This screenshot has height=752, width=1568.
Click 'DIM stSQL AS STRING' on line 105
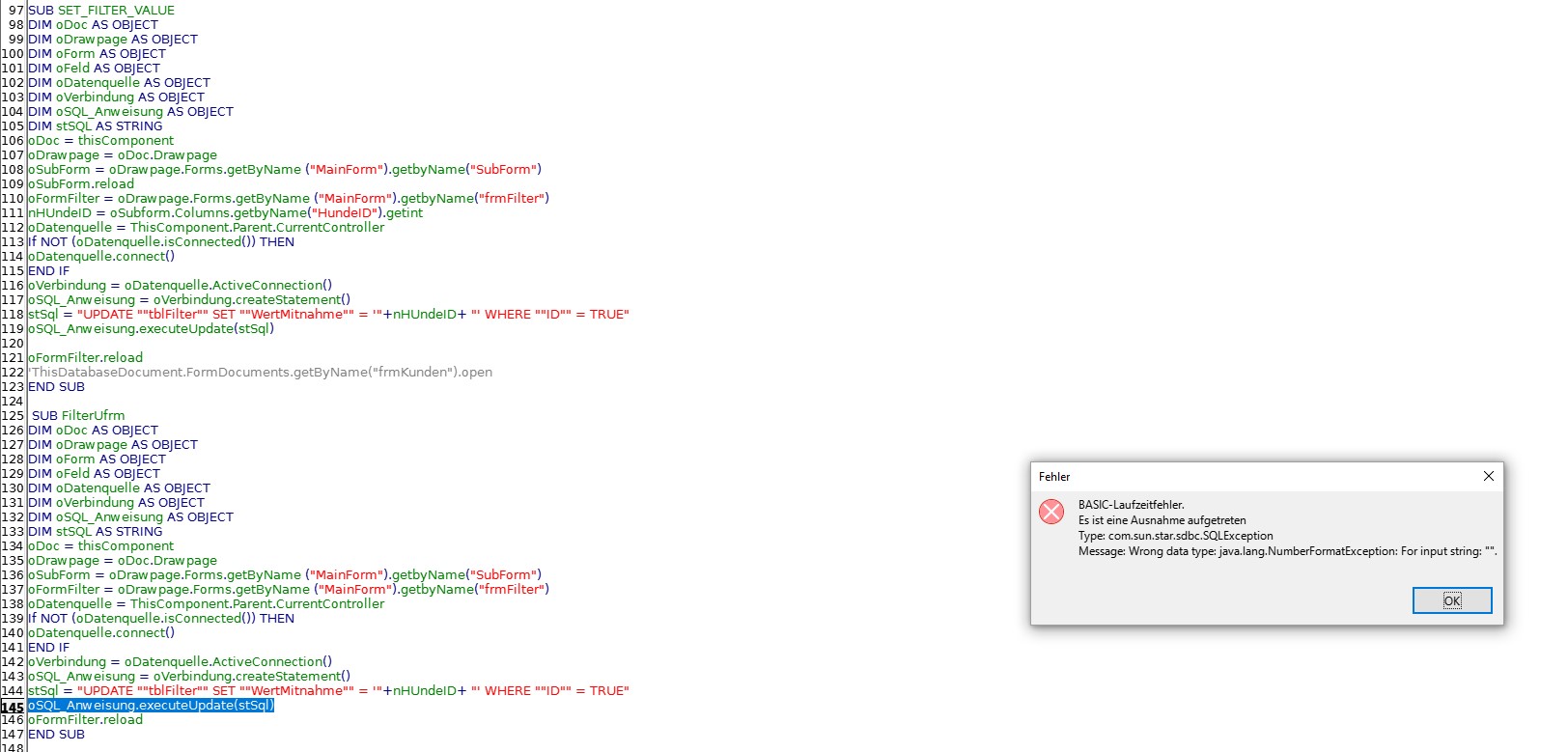[x=95, y=126]
